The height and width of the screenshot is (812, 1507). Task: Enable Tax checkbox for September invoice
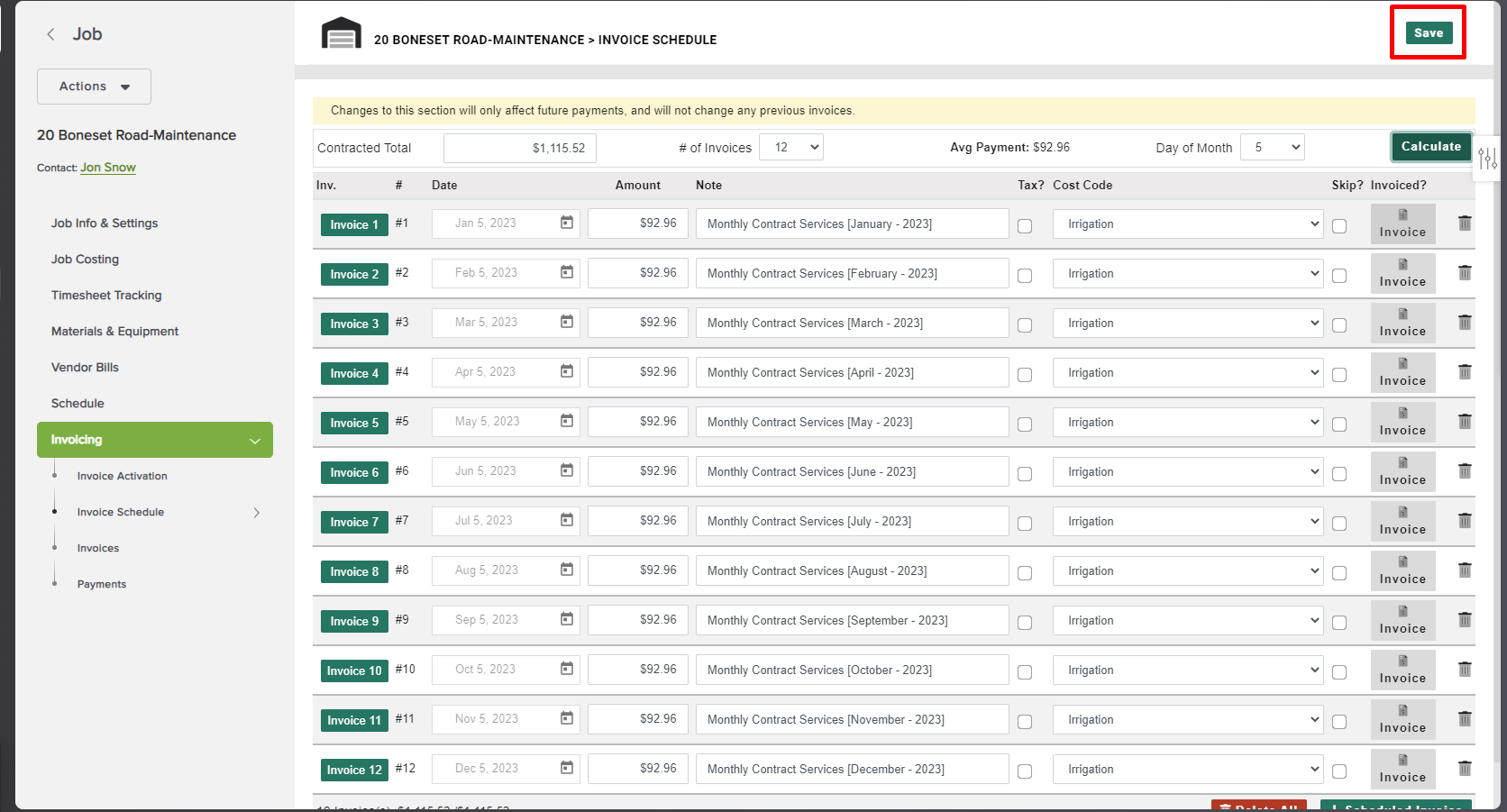pos(1025,623)
